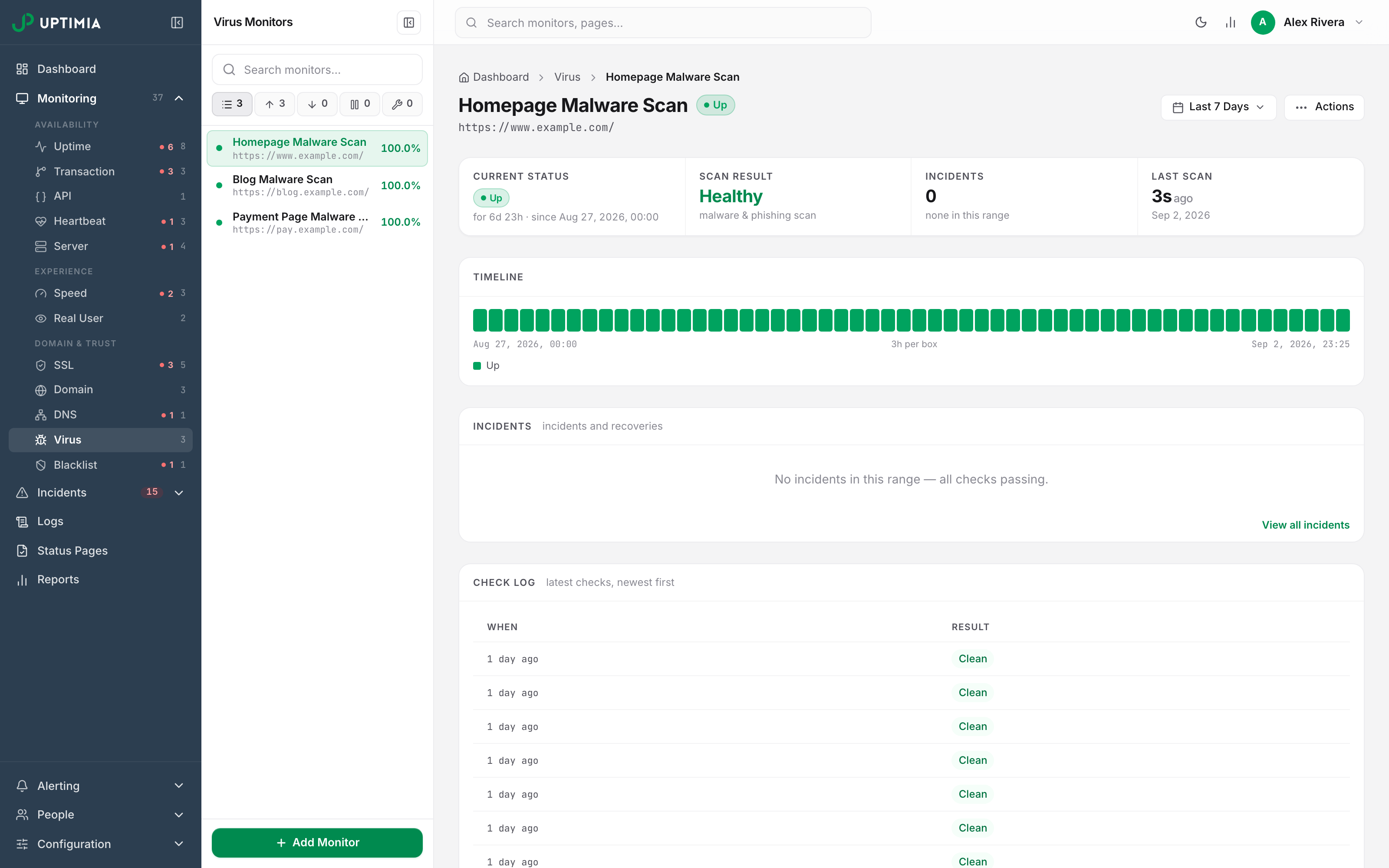Select Blog Malware Scan monitor

(x=317, y=185)
